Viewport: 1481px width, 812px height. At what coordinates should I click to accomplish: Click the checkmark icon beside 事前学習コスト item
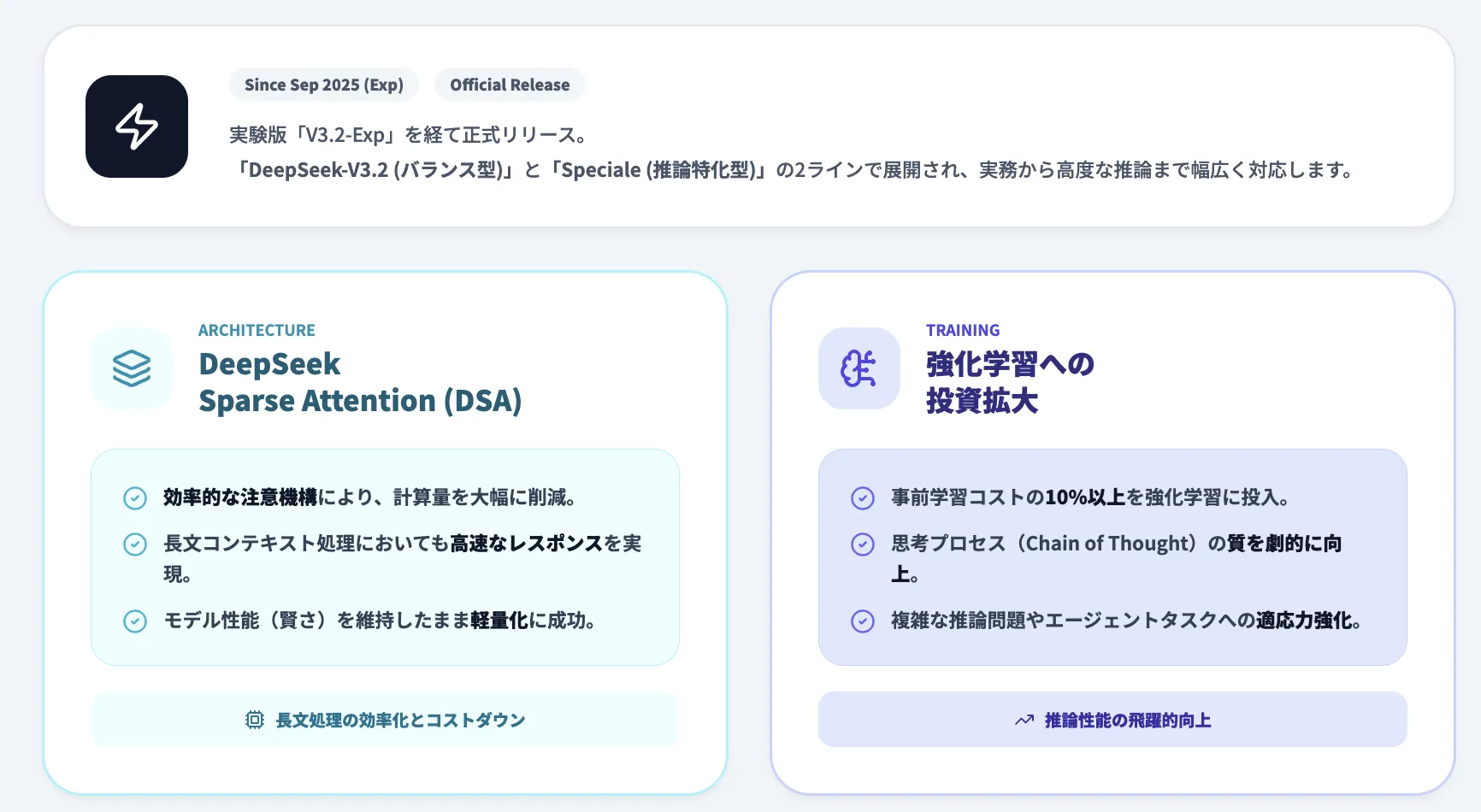tap(862, 497)
